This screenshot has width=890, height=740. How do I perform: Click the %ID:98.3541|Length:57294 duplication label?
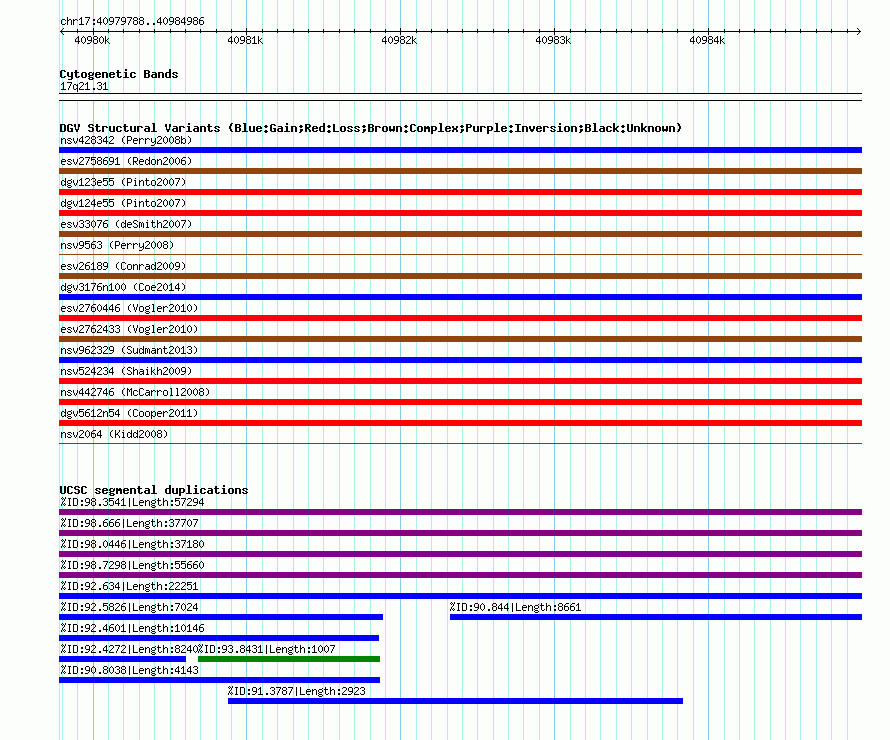pos(132,502)
